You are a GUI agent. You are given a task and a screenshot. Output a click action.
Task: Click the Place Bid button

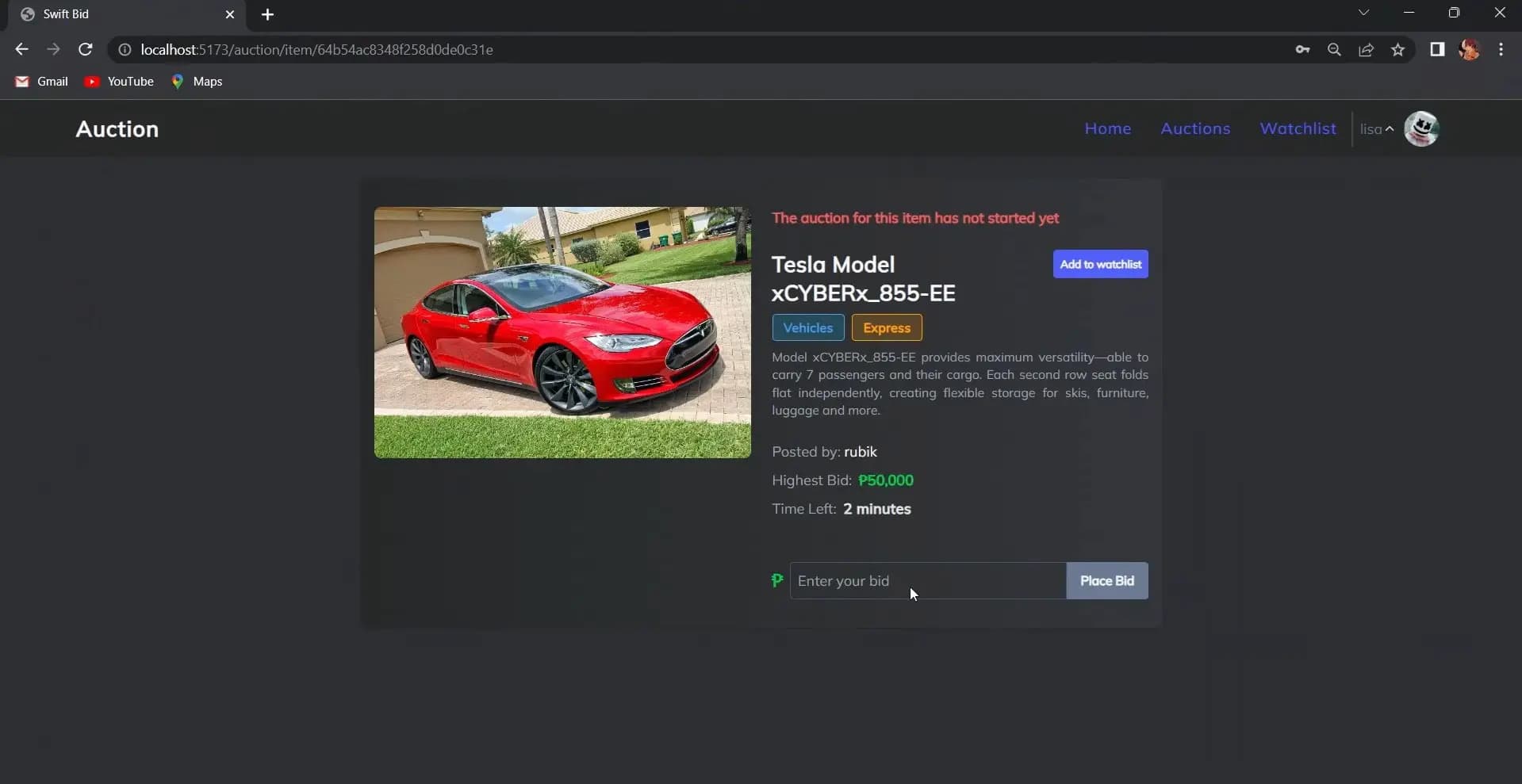1107,581
